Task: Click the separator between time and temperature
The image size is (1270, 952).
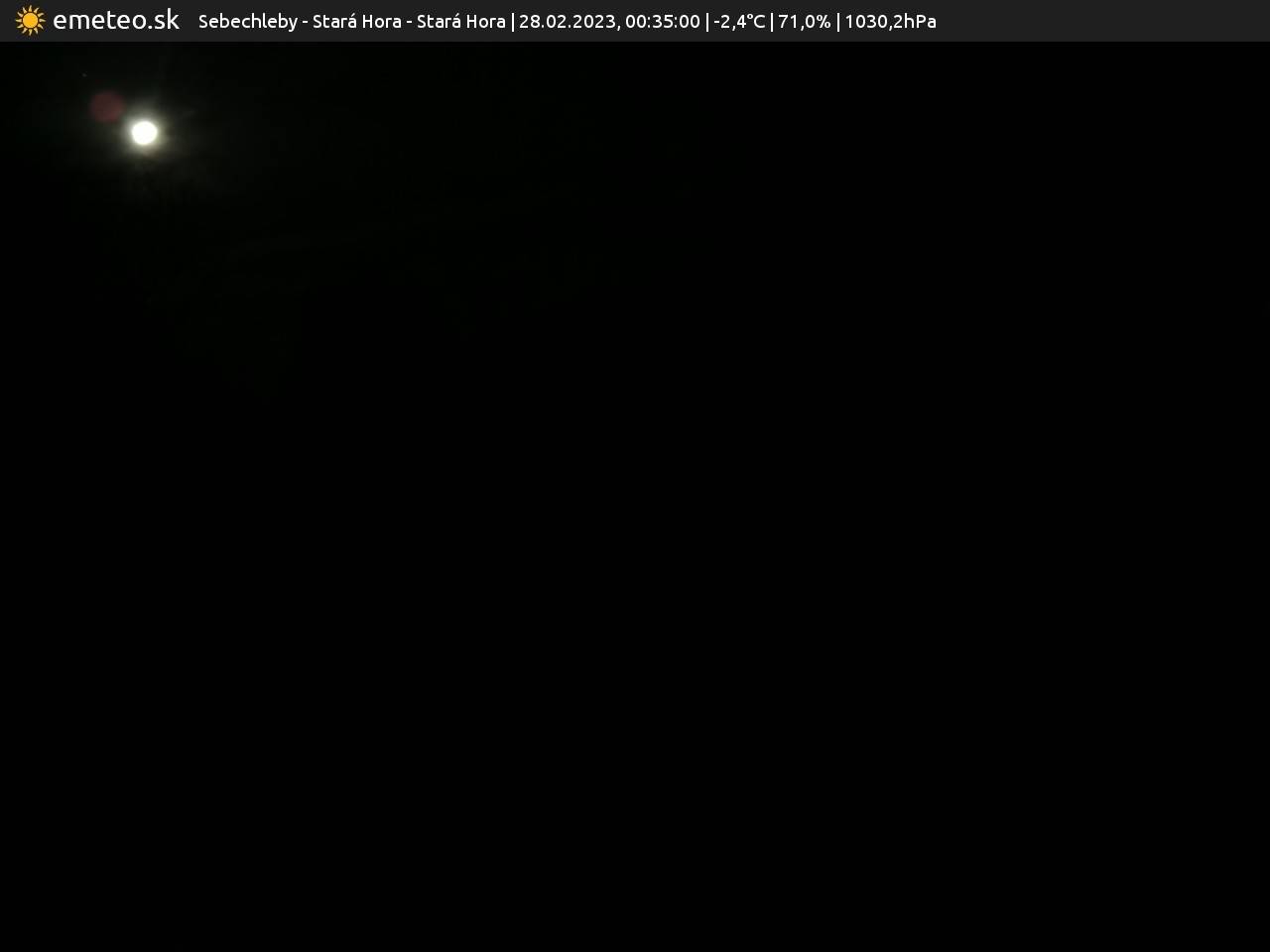Action: (706, 22)
